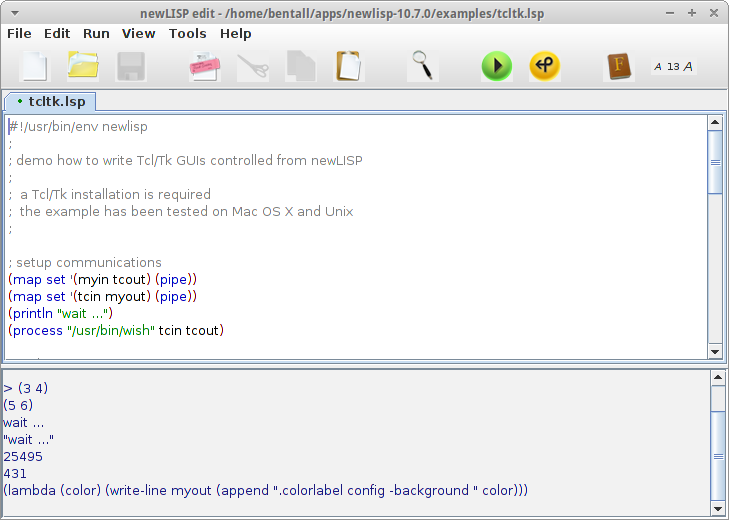Screen dimensions: 729x520
Task: Click the Save floppy disk icon
Action: (x=131, y=67)
